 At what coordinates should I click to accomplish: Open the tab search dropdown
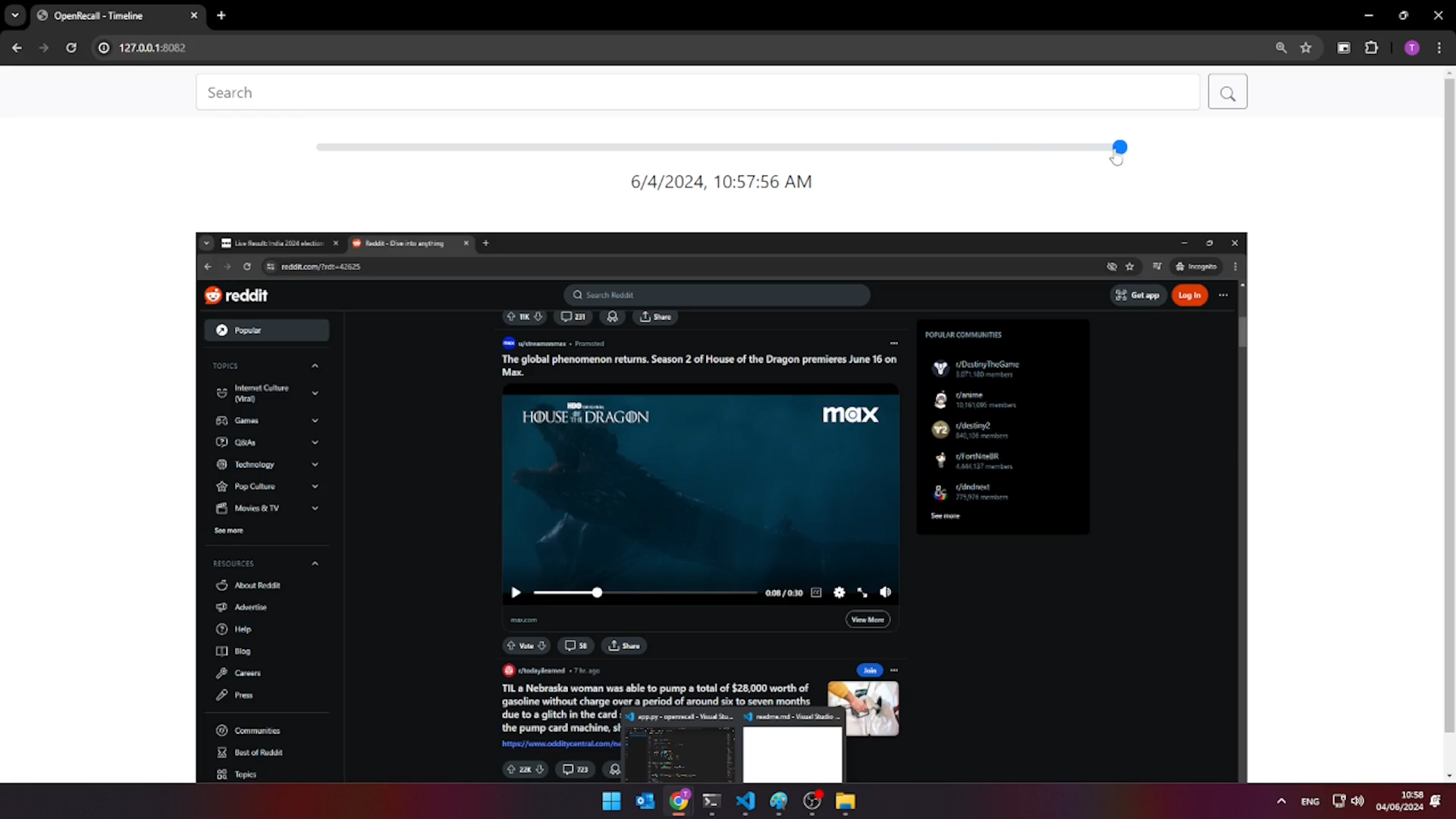coord(15,15)
